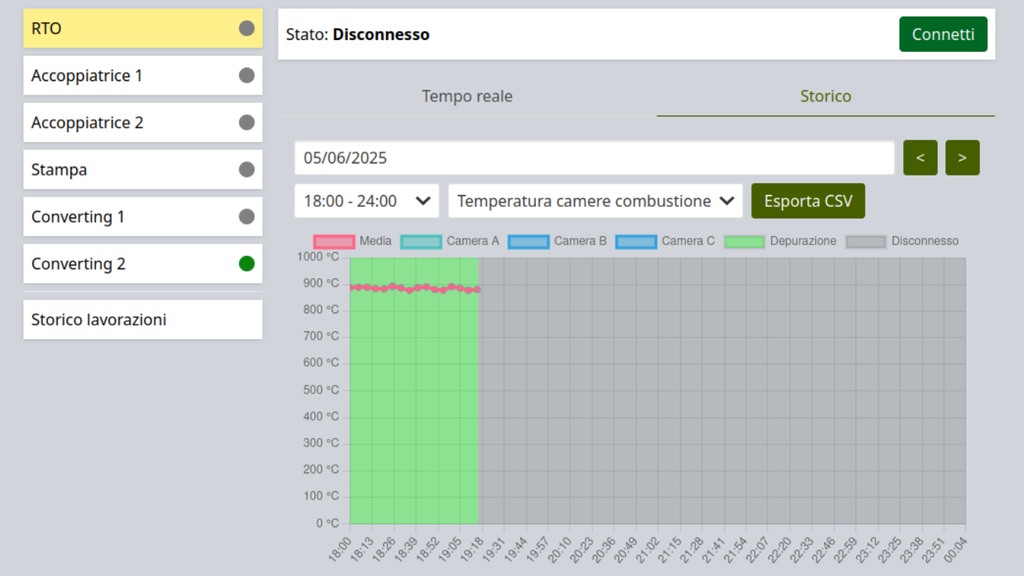Image resolution: width=1024 pixels, height=576 pixels.
Task: Hide the Depurazione legend series
Action: click(780, 241)
